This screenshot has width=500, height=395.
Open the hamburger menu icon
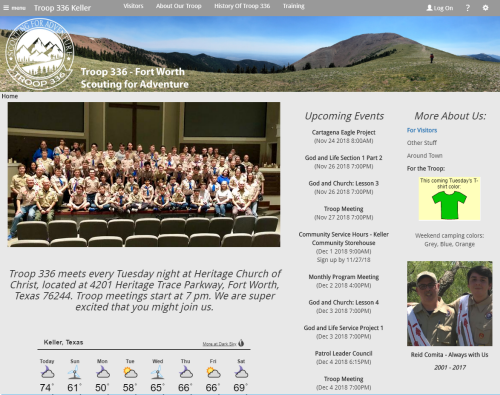coord(6,8)
